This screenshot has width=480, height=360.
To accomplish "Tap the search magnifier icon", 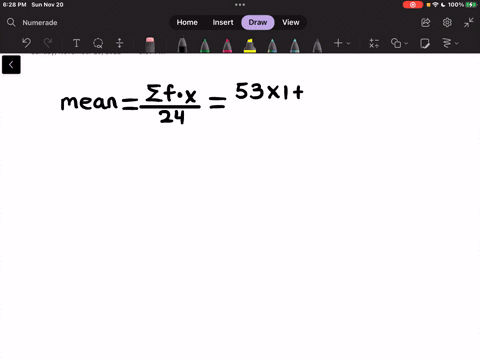I will pyautogui.click(x=11, y=22).
